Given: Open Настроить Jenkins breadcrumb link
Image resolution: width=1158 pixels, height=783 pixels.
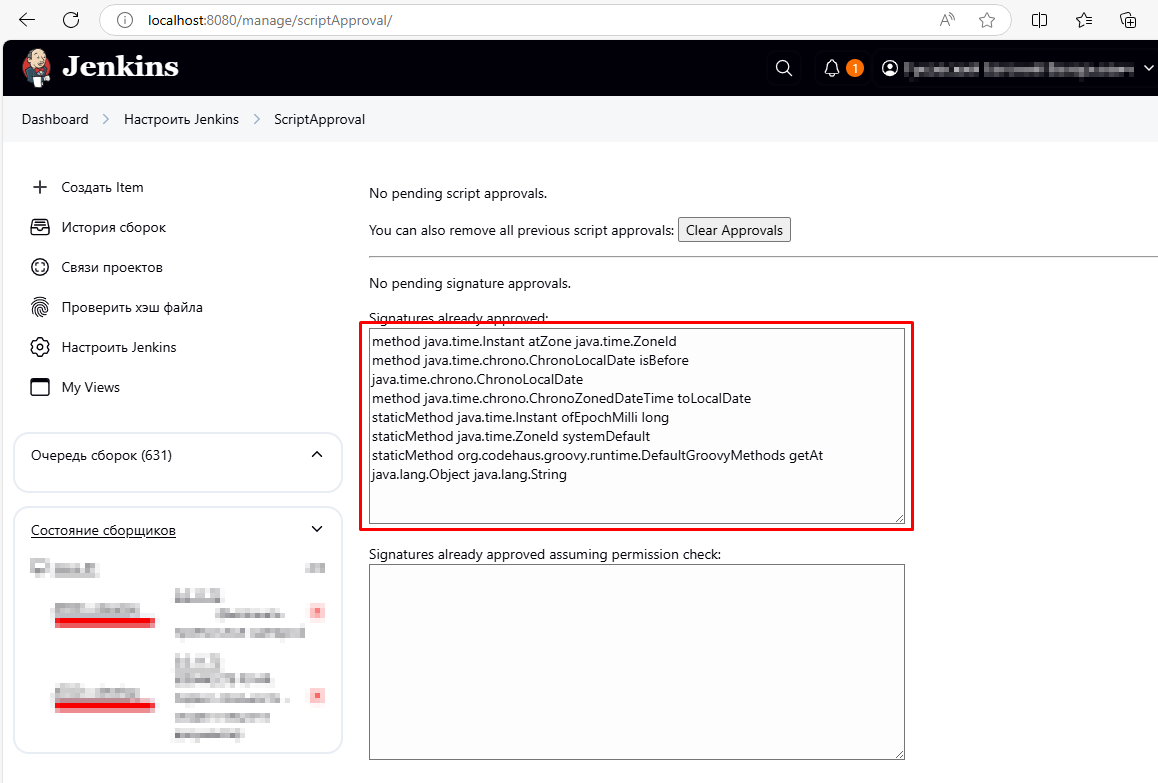Looking at the screenshot, I should click(181, 119).
